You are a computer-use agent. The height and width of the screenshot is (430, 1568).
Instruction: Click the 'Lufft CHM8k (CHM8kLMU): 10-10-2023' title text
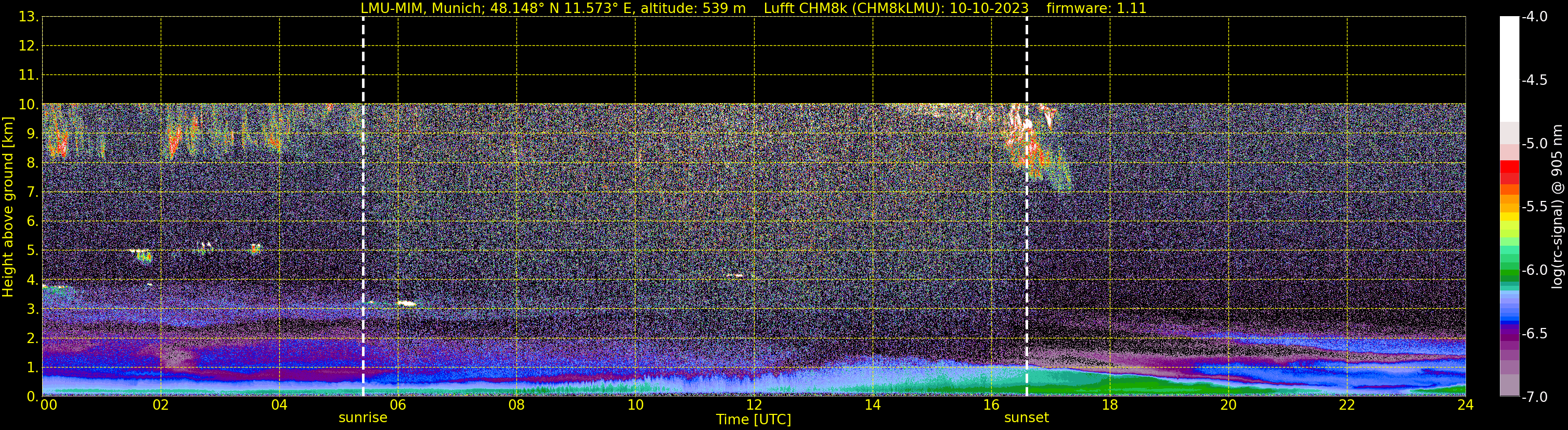pyautogui.click(x=896, y=8)
